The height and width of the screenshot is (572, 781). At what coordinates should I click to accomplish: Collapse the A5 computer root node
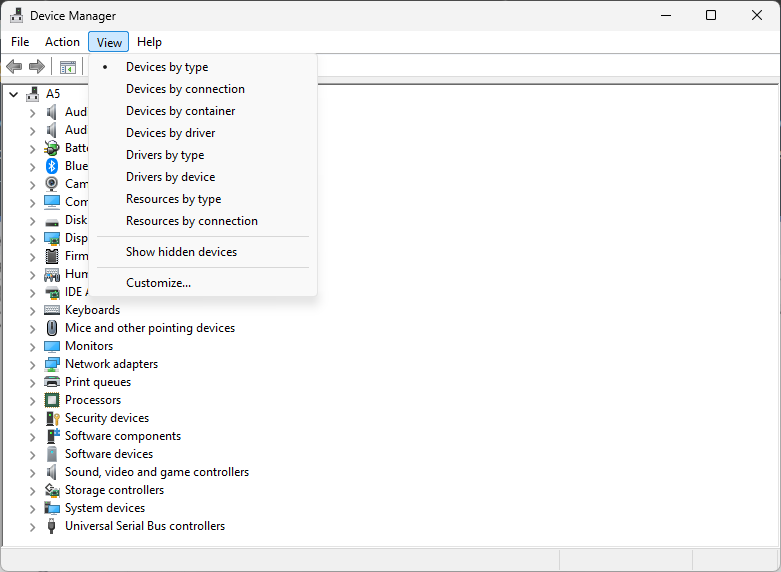tap(13, 94)
